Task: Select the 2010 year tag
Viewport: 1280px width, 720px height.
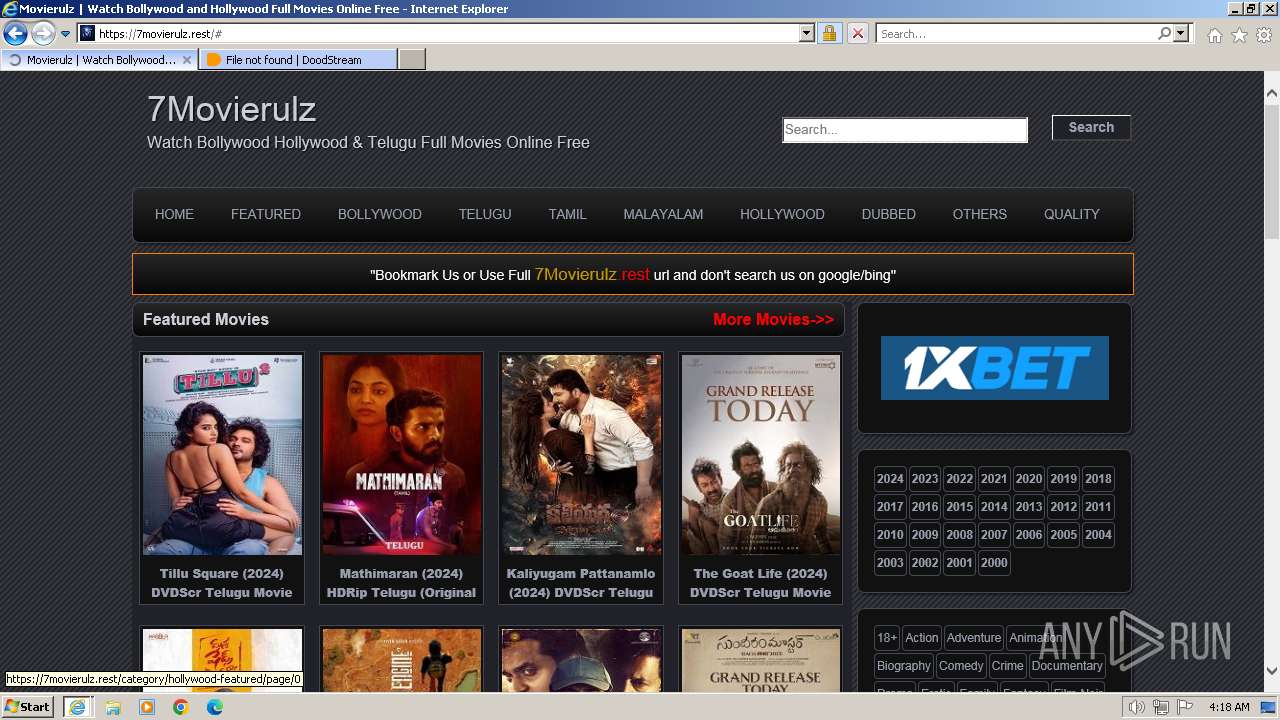Action: pyautogui.click(x=890, y=535)
